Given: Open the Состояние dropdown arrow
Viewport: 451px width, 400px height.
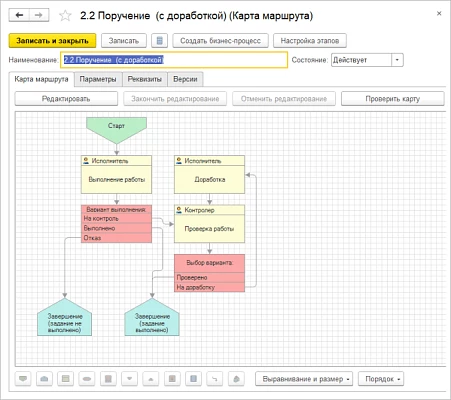Looking at the screenshot, I should click(x=397, y=60).
